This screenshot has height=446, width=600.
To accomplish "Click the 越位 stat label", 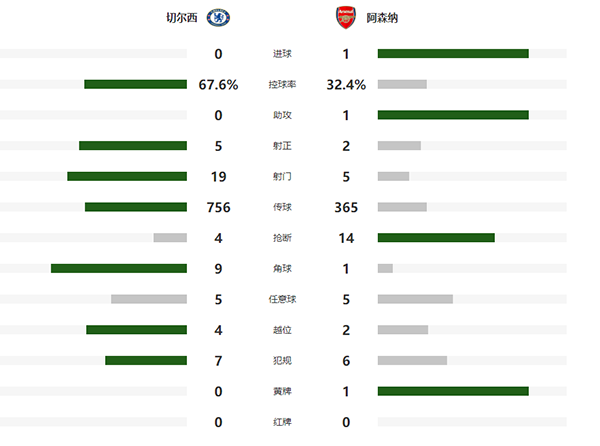I will 283,330.
